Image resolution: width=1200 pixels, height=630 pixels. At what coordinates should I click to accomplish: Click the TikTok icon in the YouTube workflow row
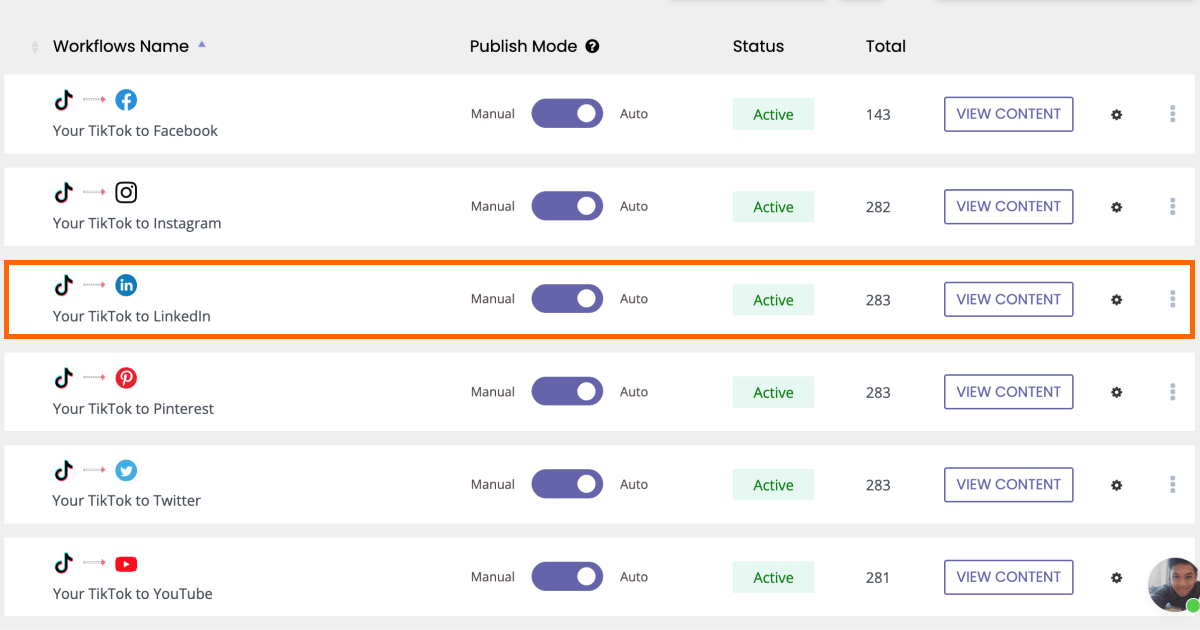pyautogui.click(x=64, y=563)
